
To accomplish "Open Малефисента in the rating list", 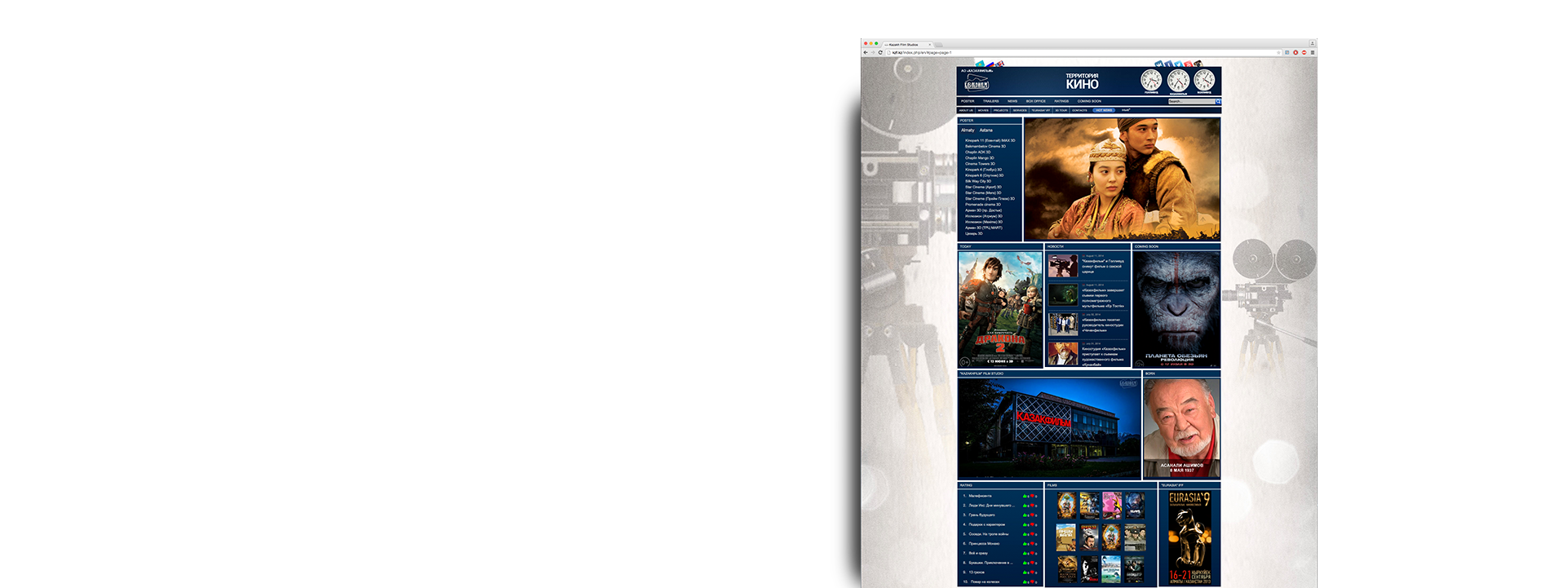I will tap(980, 496).
